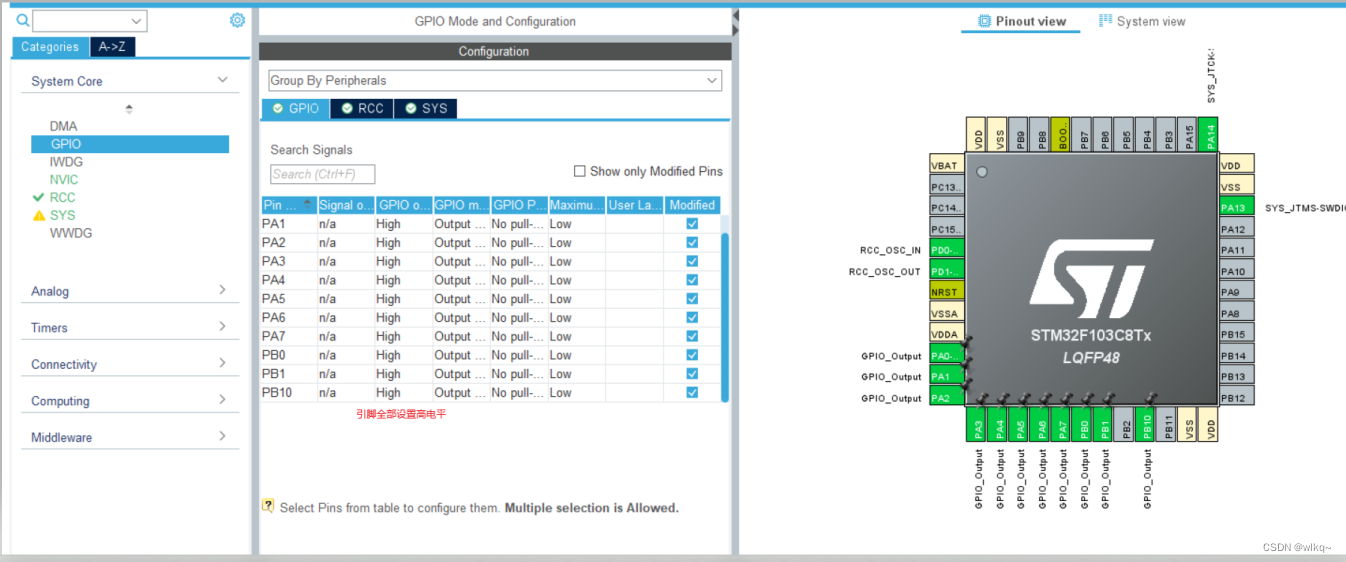Select the PD1 RCC_OSC_OUT pin

pyautogui.click(x=946, y=271)
